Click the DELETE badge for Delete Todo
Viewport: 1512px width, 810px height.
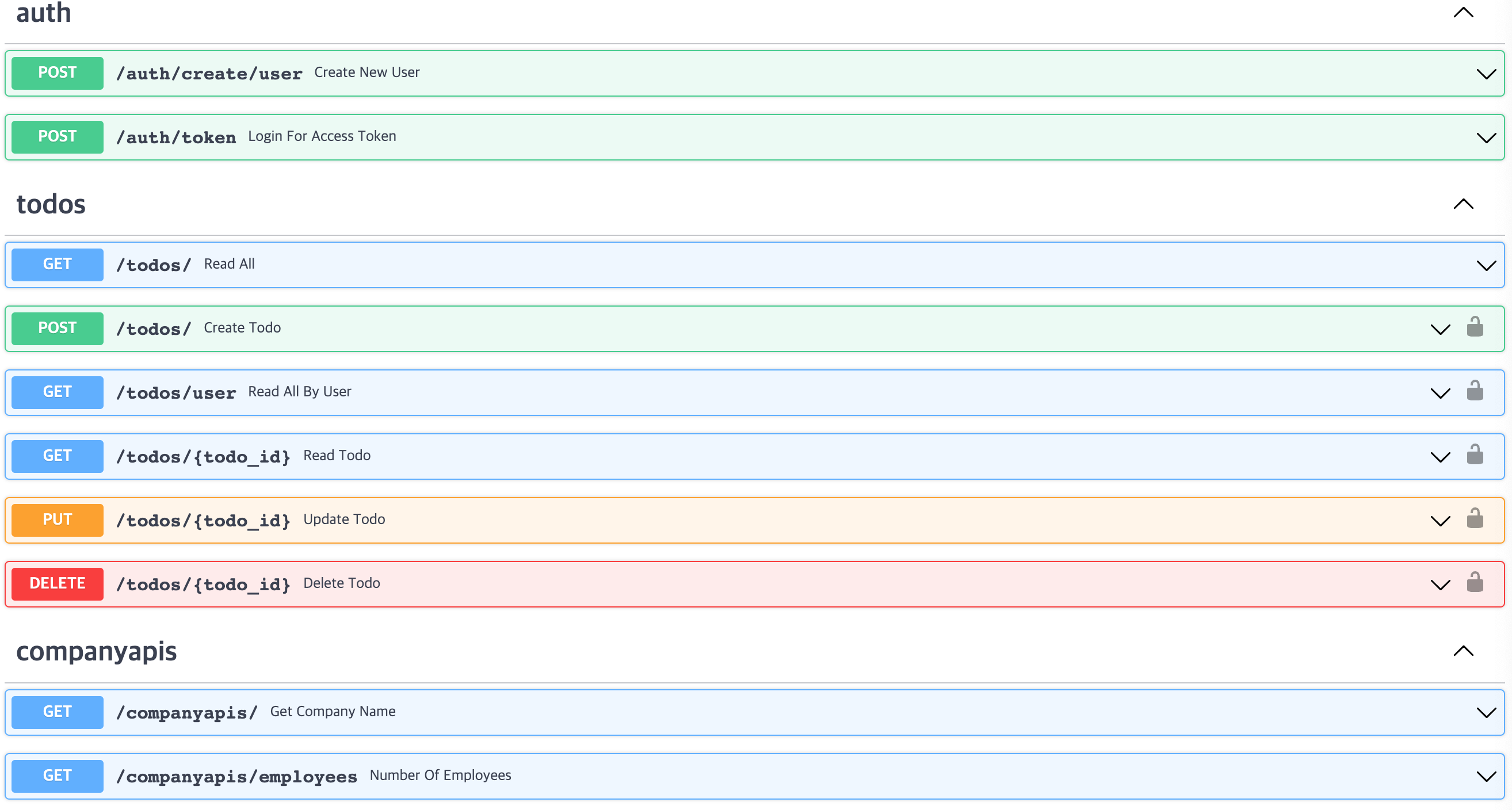click(x=58, y=584)
